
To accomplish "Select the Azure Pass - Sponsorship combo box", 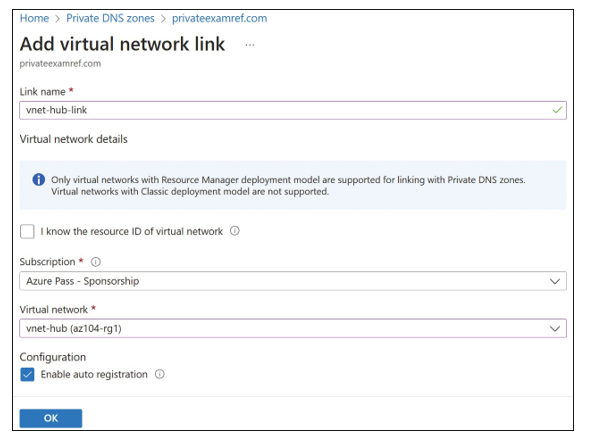I will point(293,281).
